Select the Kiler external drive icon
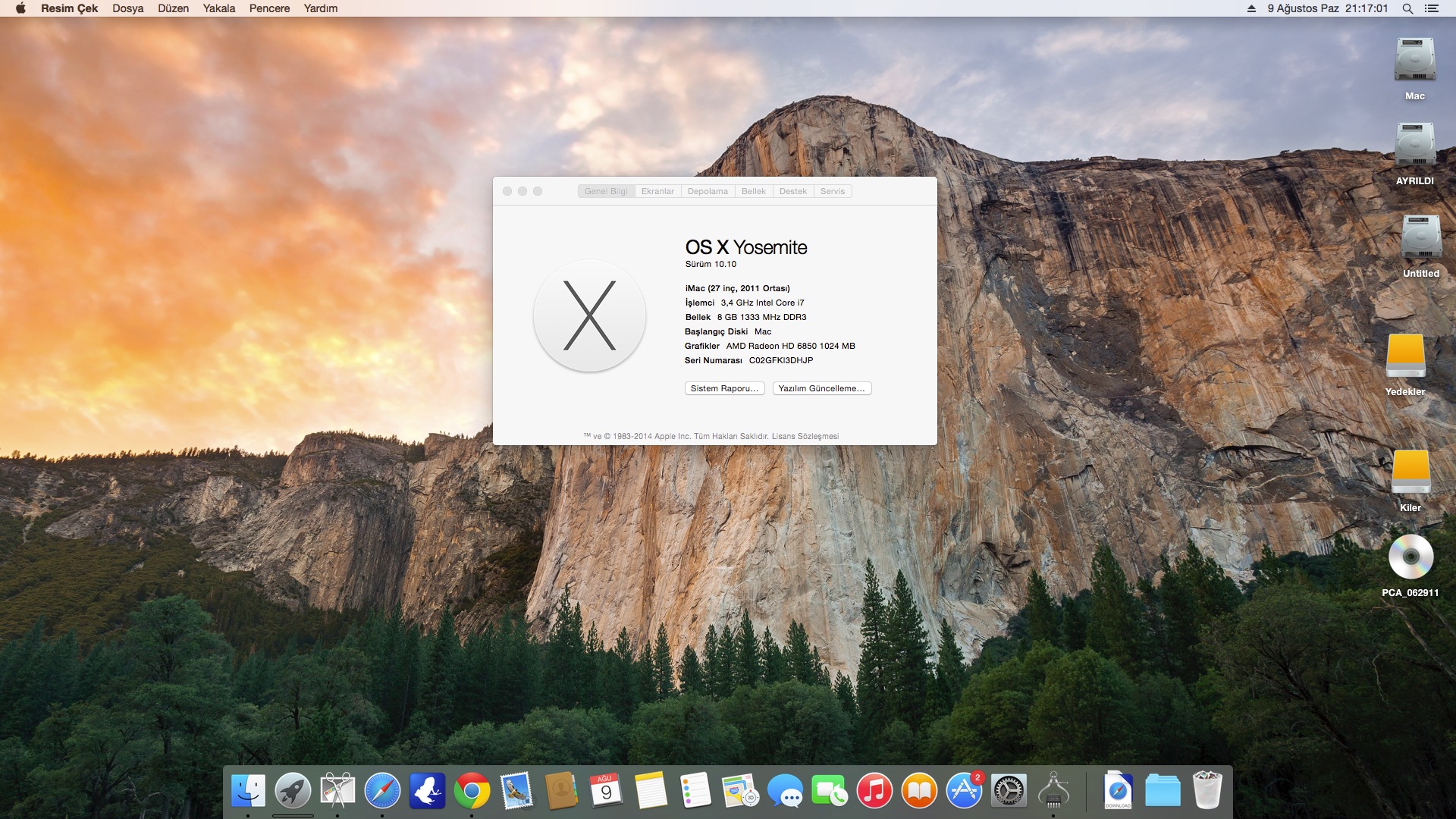 [1410, 472]
